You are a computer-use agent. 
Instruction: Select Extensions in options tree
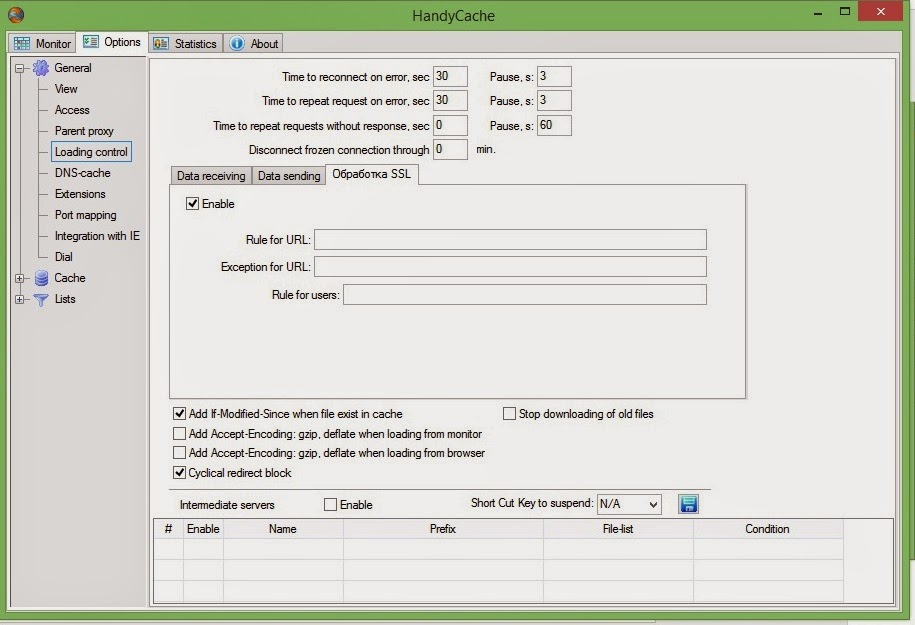[80, 194]
